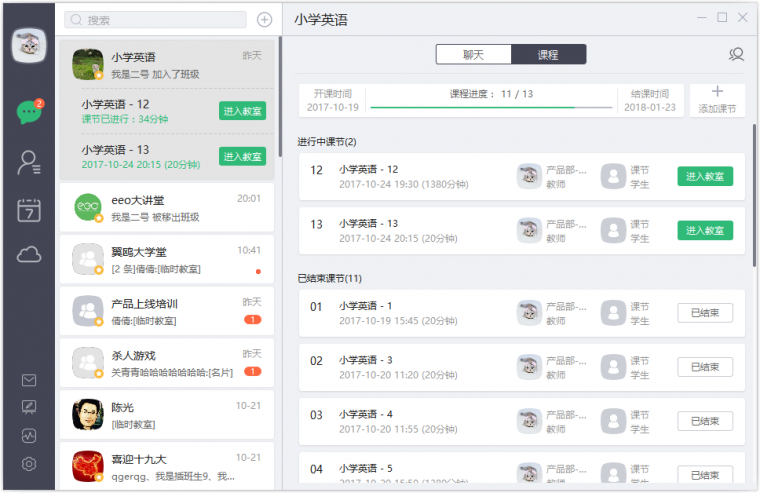Open the contacts list icon in sidebar
760x493 pixels.
coord(28,161)
